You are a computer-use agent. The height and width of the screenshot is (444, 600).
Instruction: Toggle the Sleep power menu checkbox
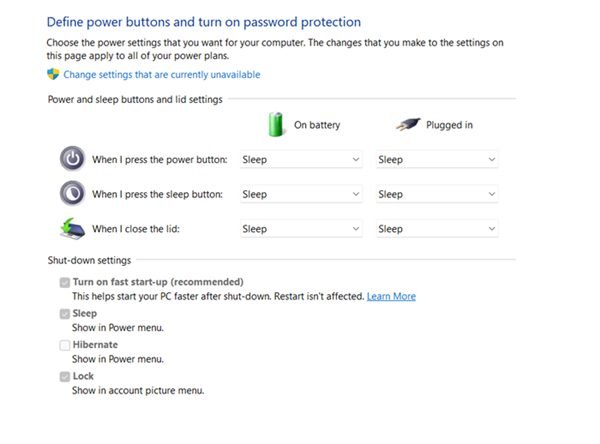65,314
